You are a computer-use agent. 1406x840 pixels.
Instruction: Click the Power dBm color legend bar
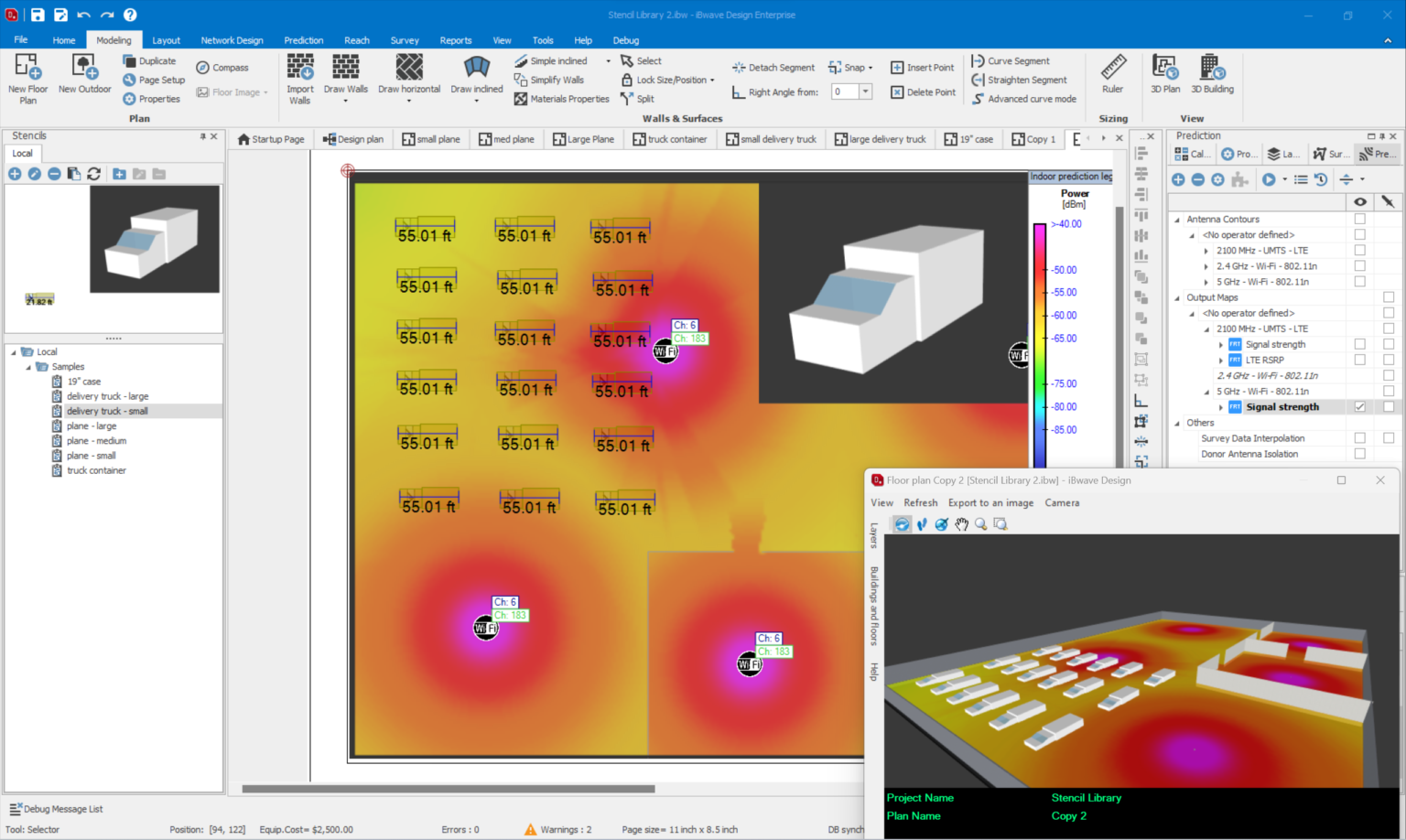pos(1039,329)
